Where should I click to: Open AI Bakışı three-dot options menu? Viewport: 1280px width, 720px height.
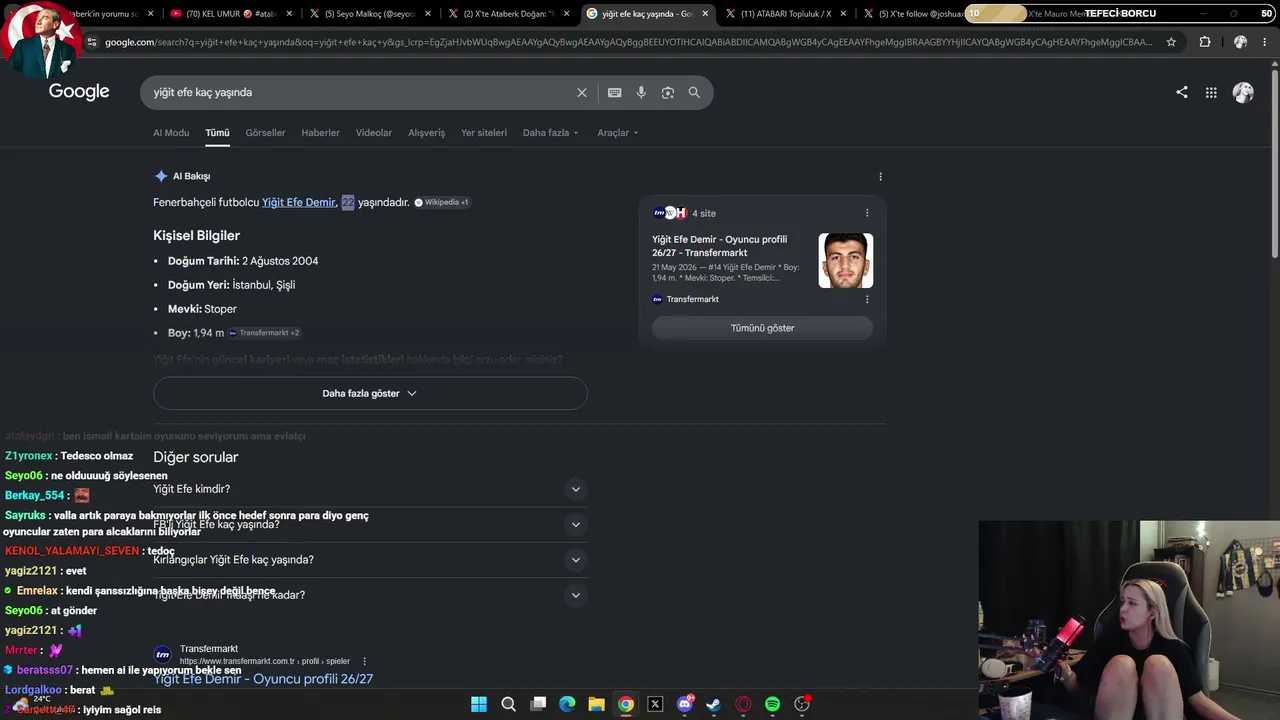point(880,176)
